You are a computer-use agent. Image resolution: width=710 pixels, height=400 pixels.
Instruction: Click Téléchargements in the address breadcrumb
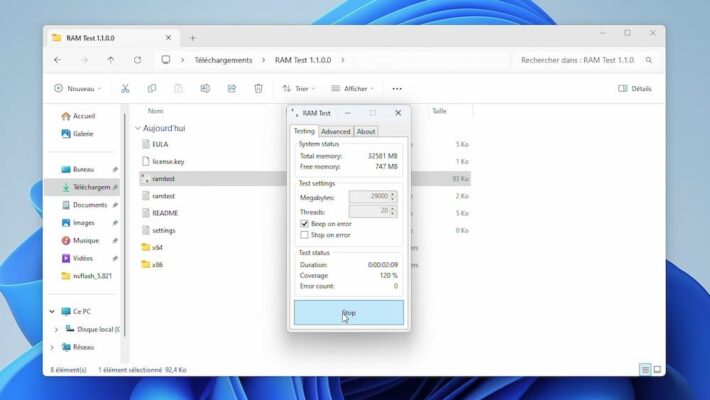223,60
